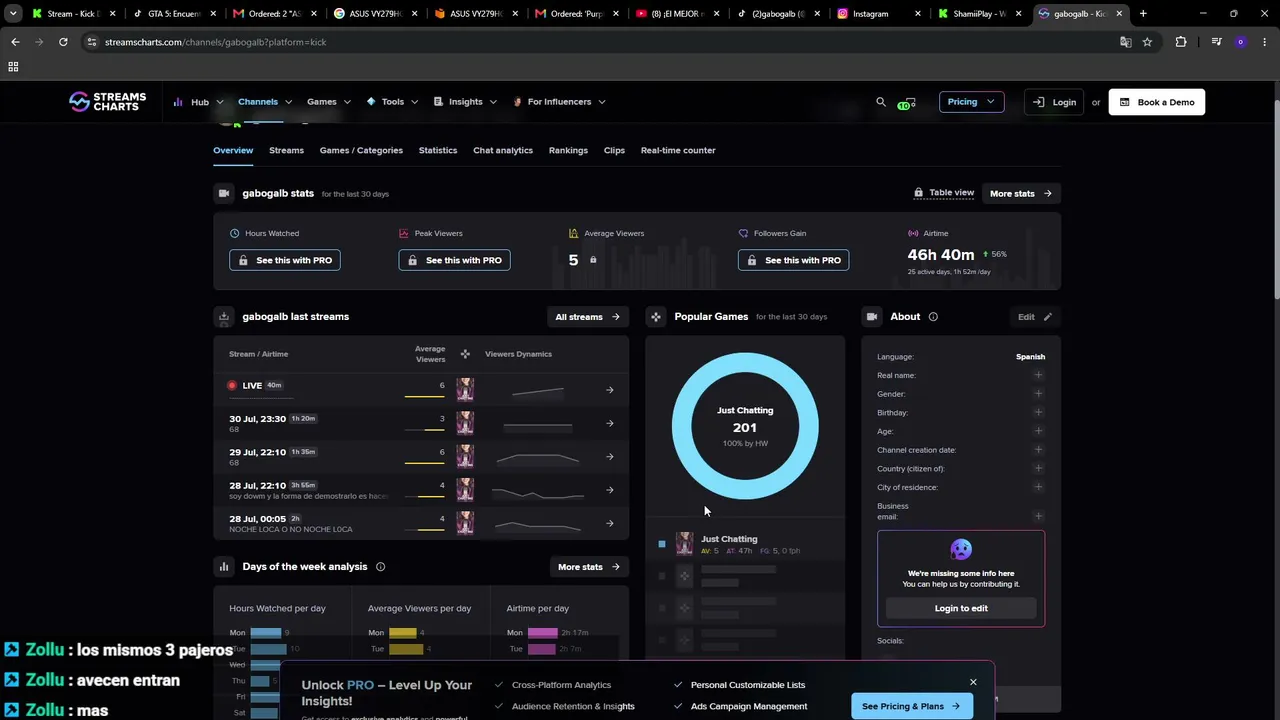Reload the current page

pos(63,42)
